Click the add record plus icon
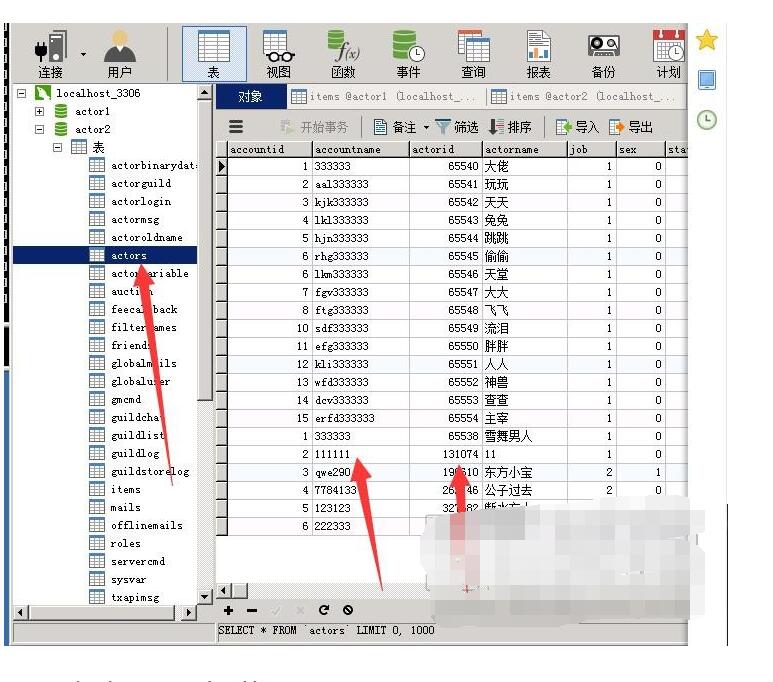Image resolution: width=773 pixels, height=682 pixels. (x=228, y=610)
